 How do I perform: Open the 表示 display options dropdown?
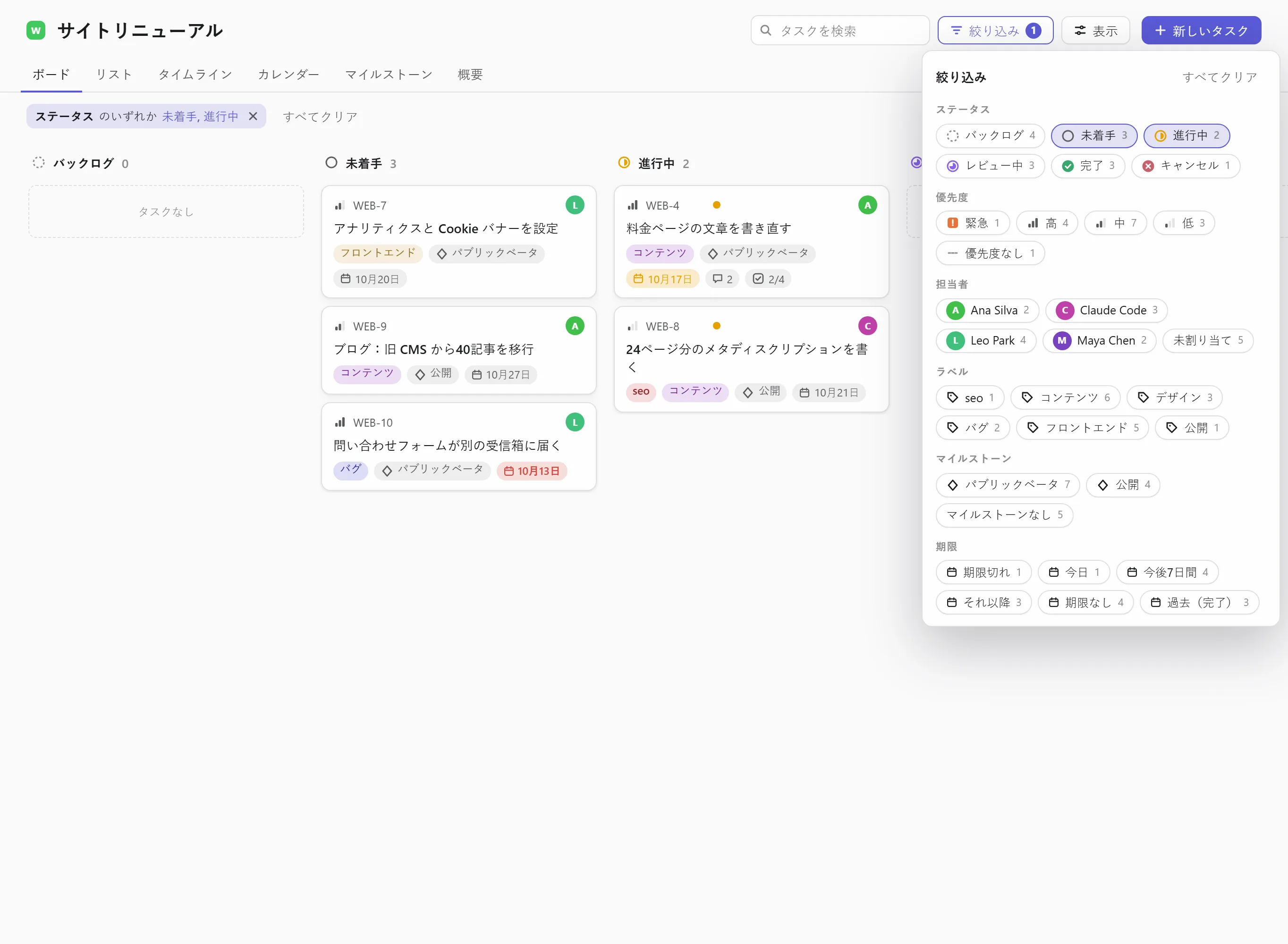[1095, 30]
